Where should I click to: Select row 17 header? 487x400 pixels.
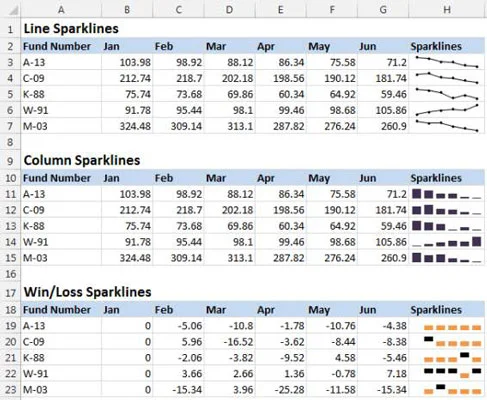10,292
